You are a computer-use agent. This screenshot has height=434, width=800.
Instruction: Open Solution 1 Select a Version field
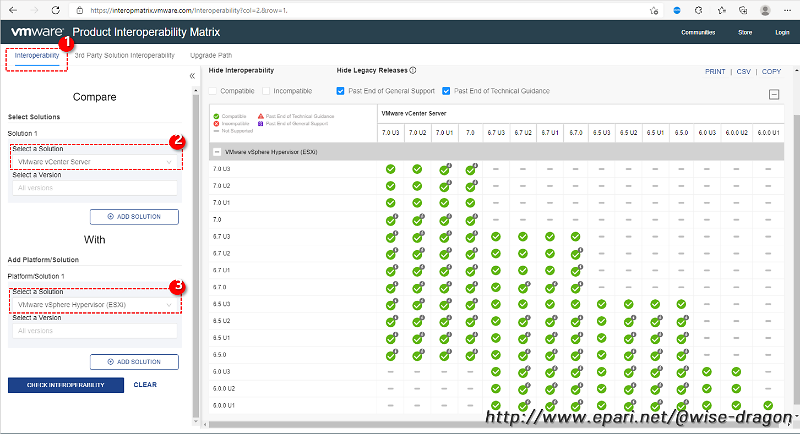pyautogui.click(x=95, y=188)
